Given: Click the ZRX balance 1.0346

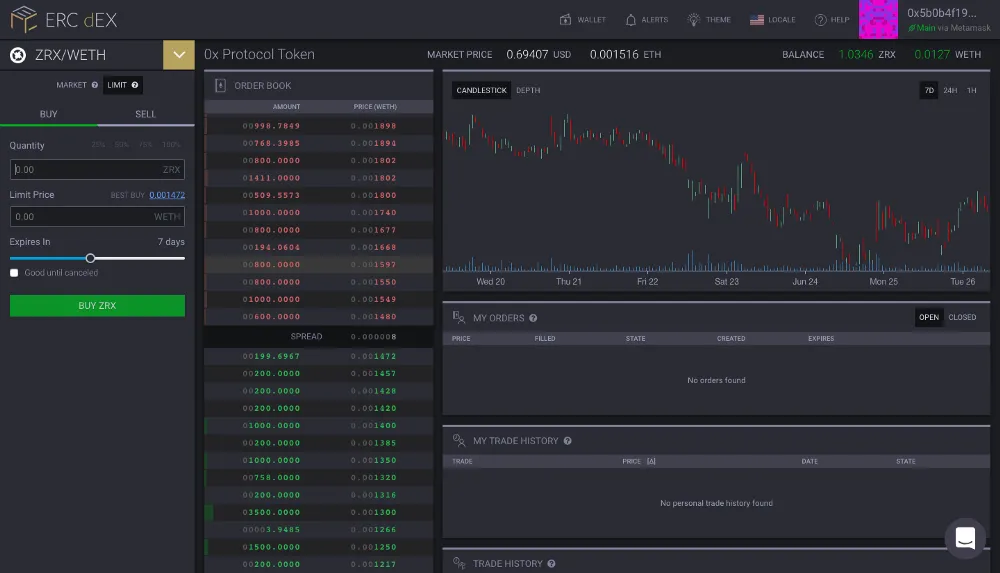Looking at the screenshot, I should tap(855, 55).
